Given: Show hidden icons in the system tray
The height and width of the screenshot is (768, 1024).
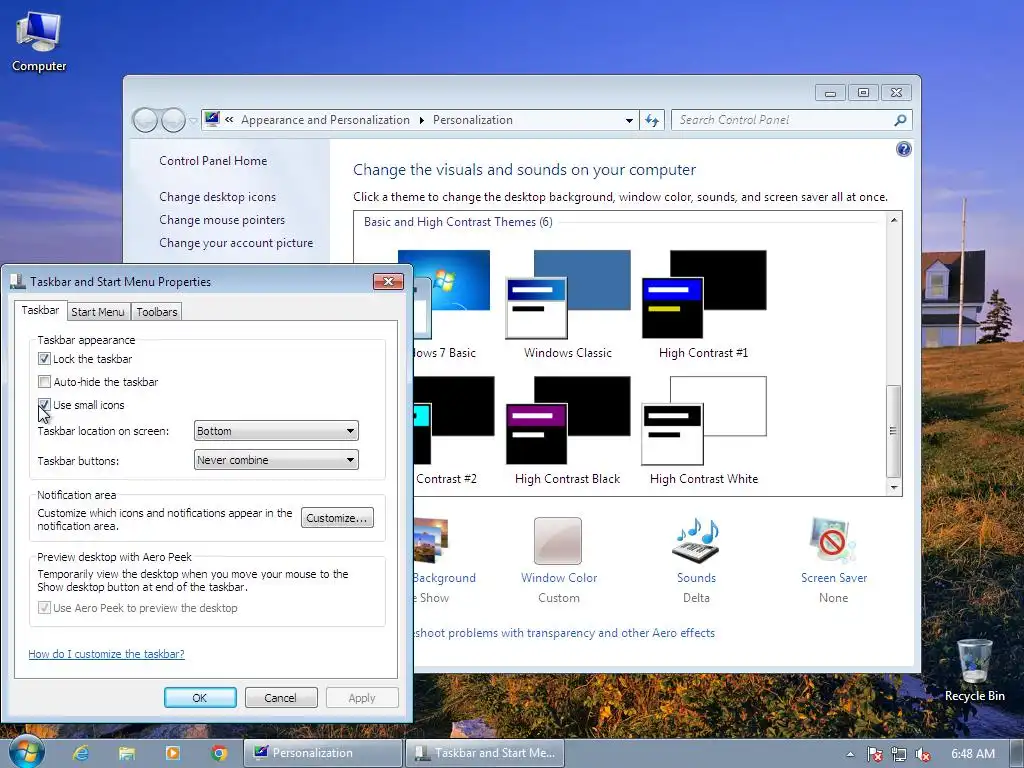Looking at the screenshot, I should [850, 754].
